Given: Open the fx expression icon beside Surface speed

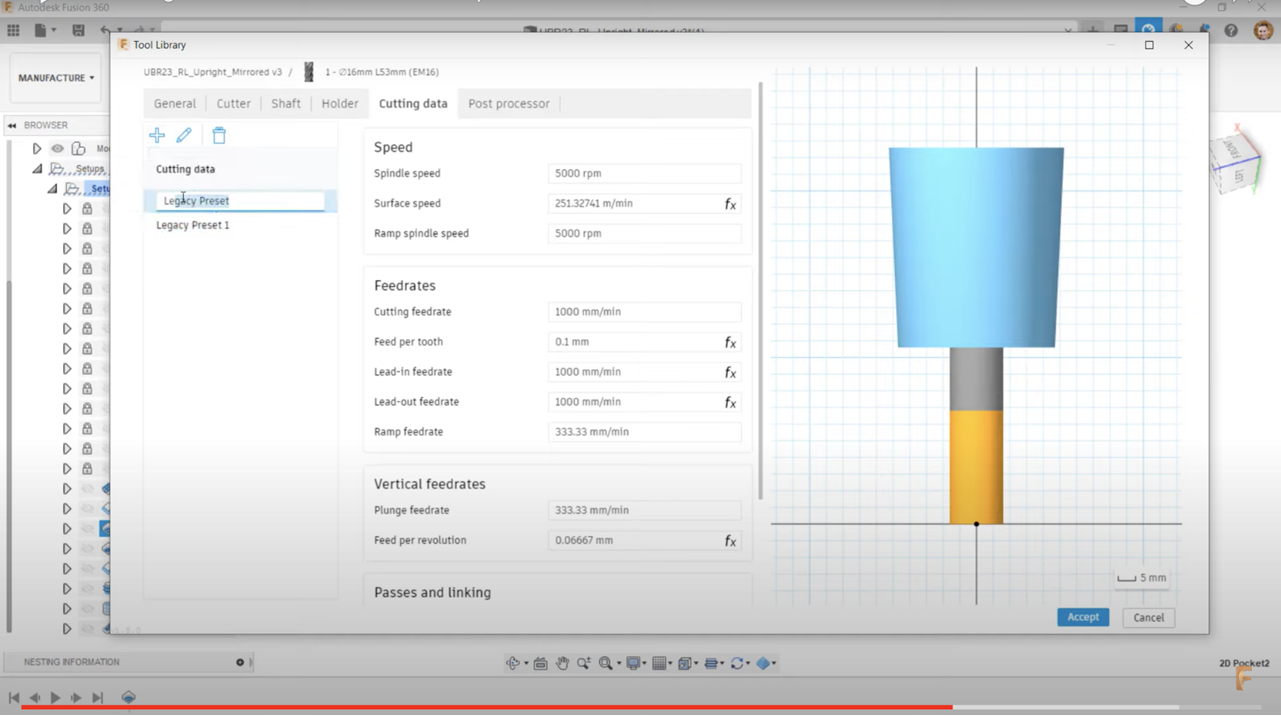Looking at the screenshot, I should pyautogui.click(x=730, y=203).
